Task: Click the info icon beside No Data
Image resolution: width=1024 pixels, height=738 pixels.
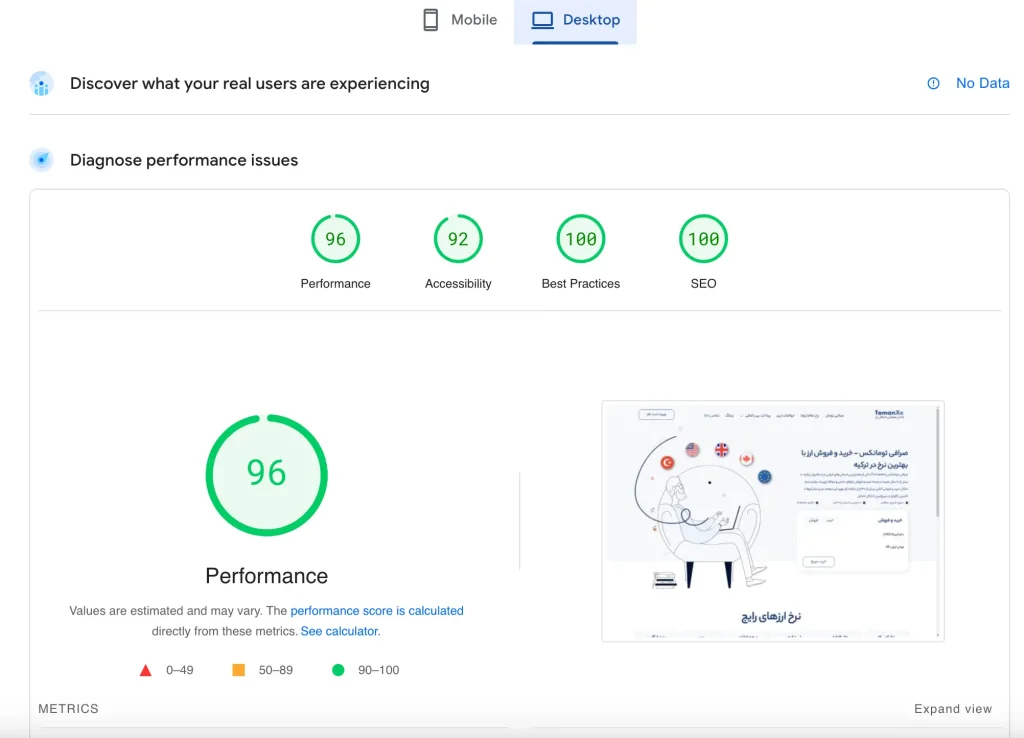Action: click(x=933, y=84)
